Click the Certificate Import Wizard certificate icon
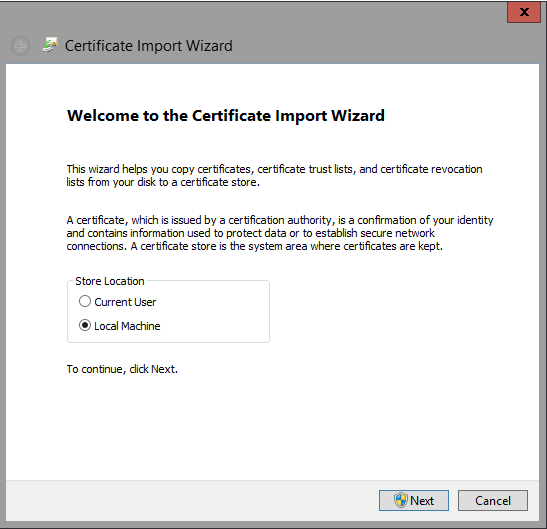Viewport: 547px width, 529px height. click(50, 45)
